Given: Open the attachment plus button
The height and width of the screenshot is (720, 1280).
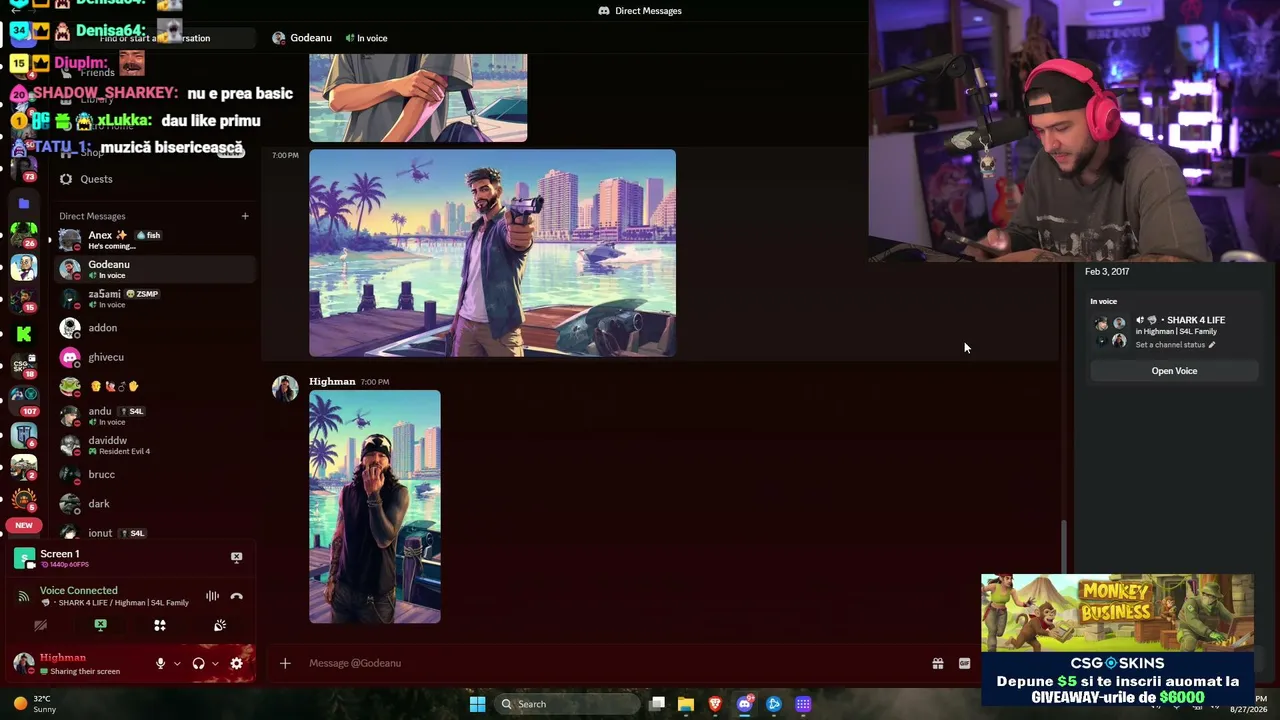Looking at the screenshot, I should pos(285,663).
